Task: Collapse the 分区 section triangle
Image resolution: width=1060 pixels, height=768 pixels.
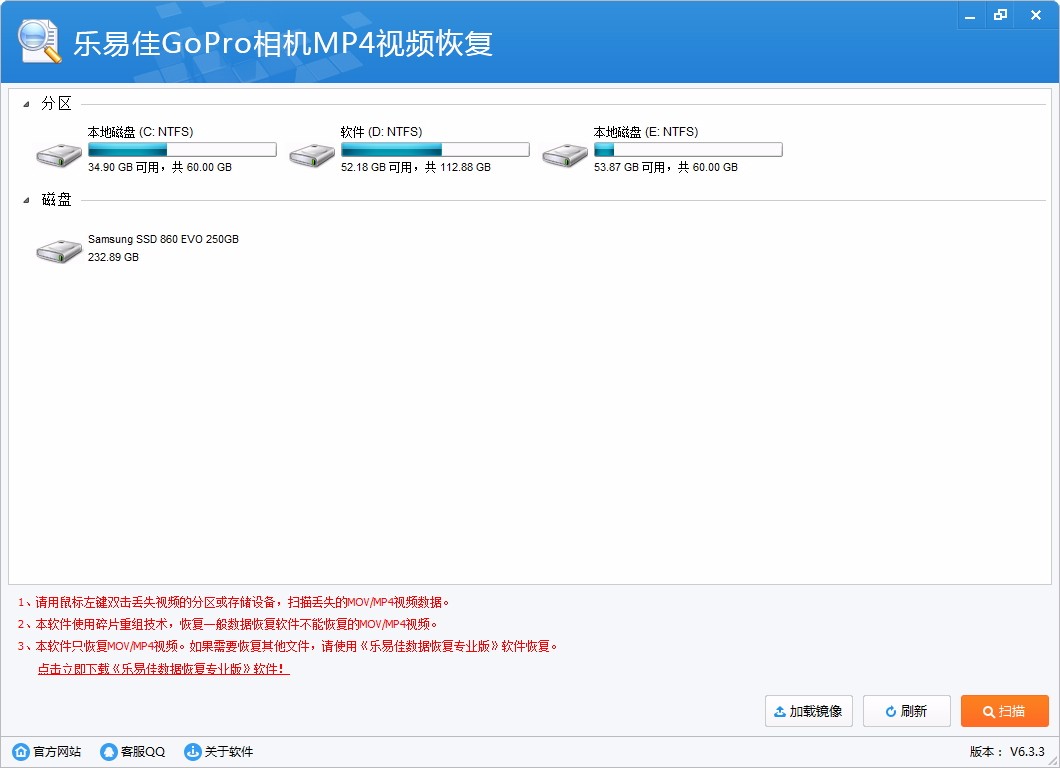Action: (26, 104)
